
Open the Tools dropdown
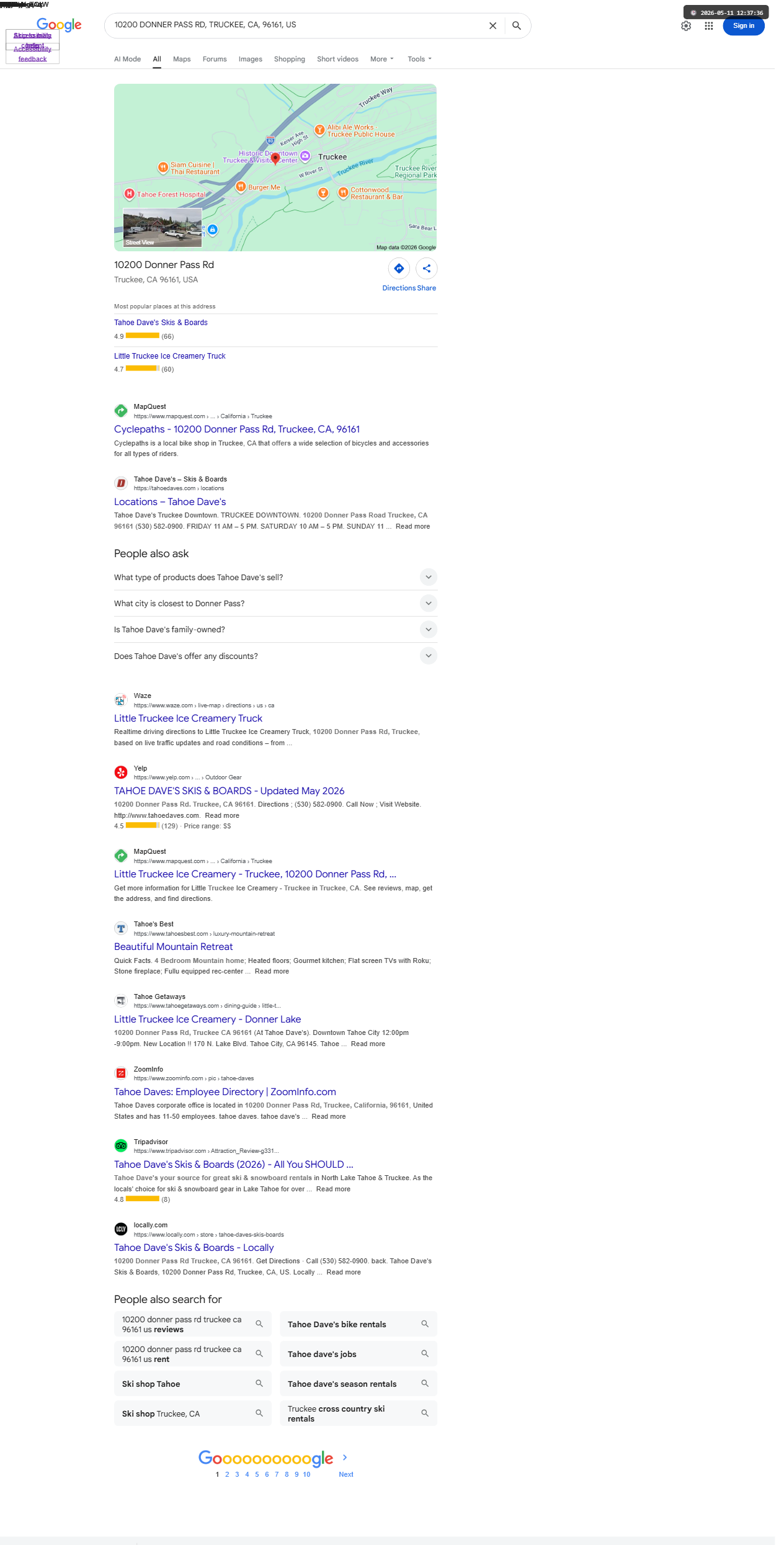tap(419, 59)
